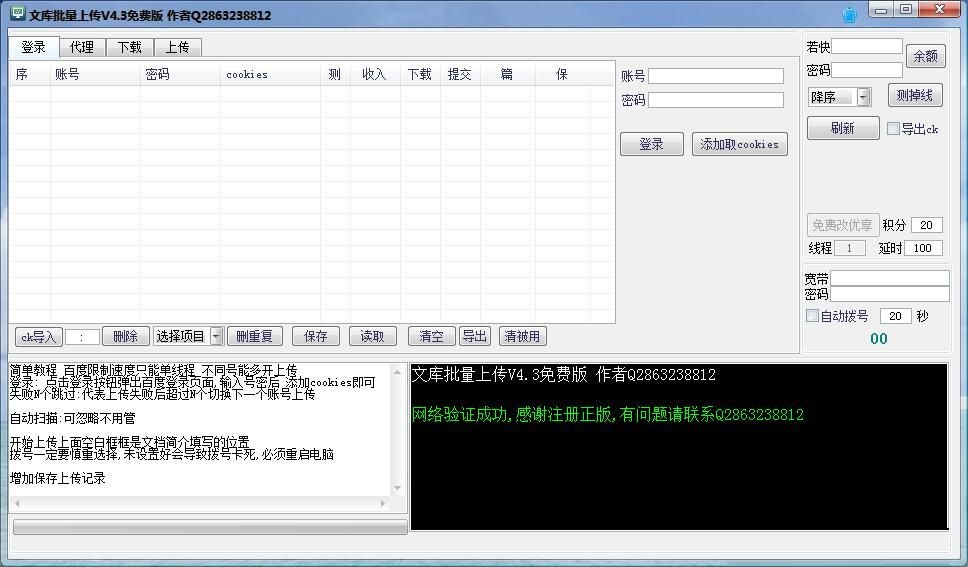Focus the 密码 field under 宽带
This screenshot has width=968, height=567.
coord(890,294)
